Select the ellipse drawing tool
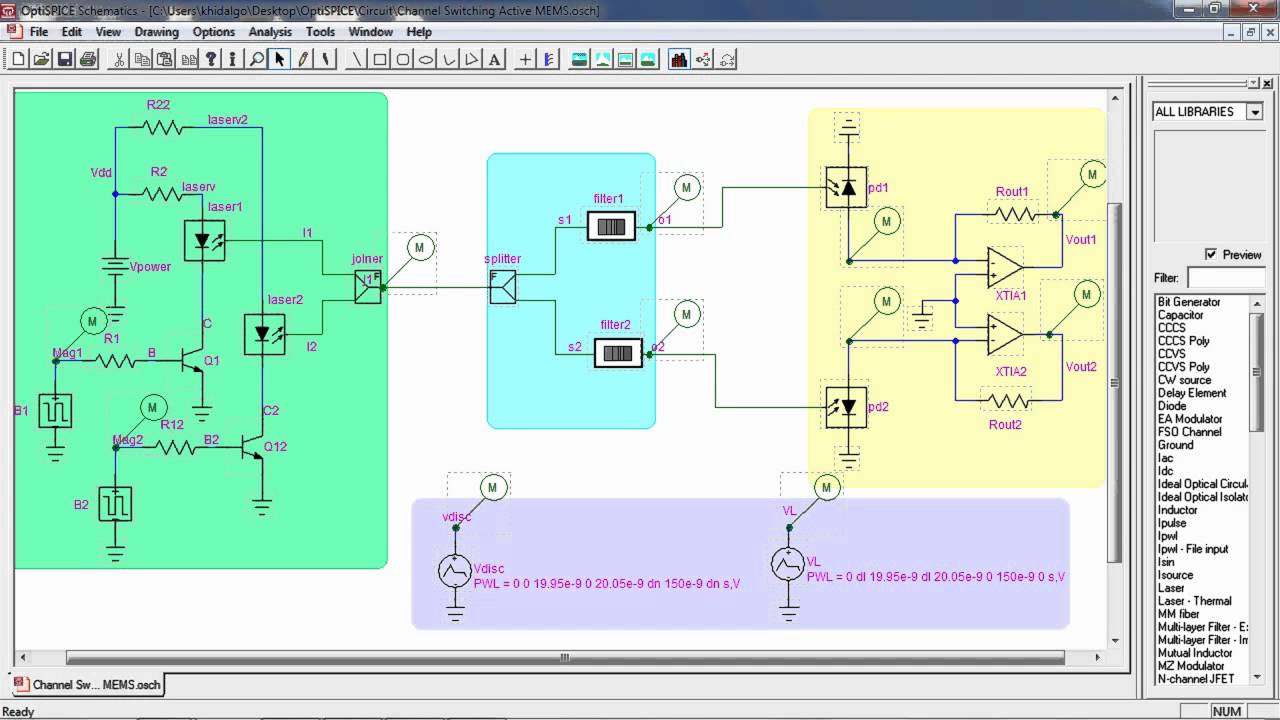The image size is (1280, 720). 426,59
